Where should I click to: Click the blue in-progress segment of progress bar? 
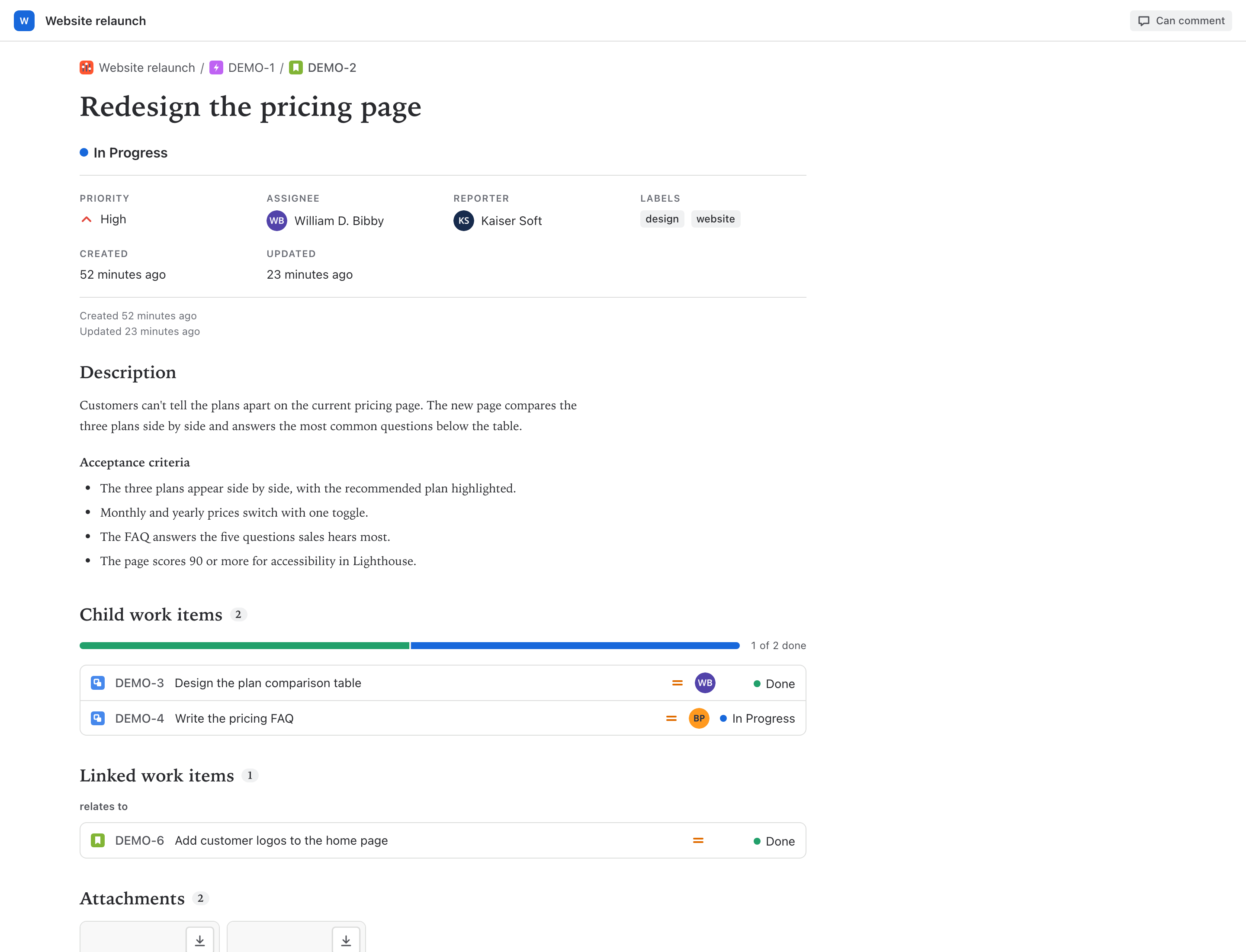pos(575,646)
